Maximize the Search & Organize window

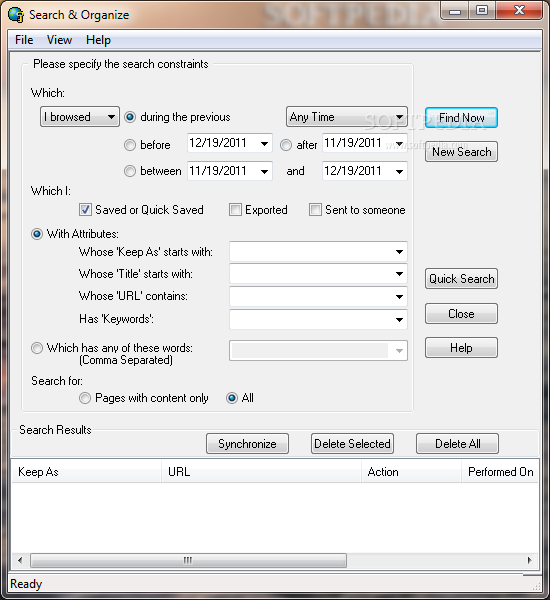482,11
